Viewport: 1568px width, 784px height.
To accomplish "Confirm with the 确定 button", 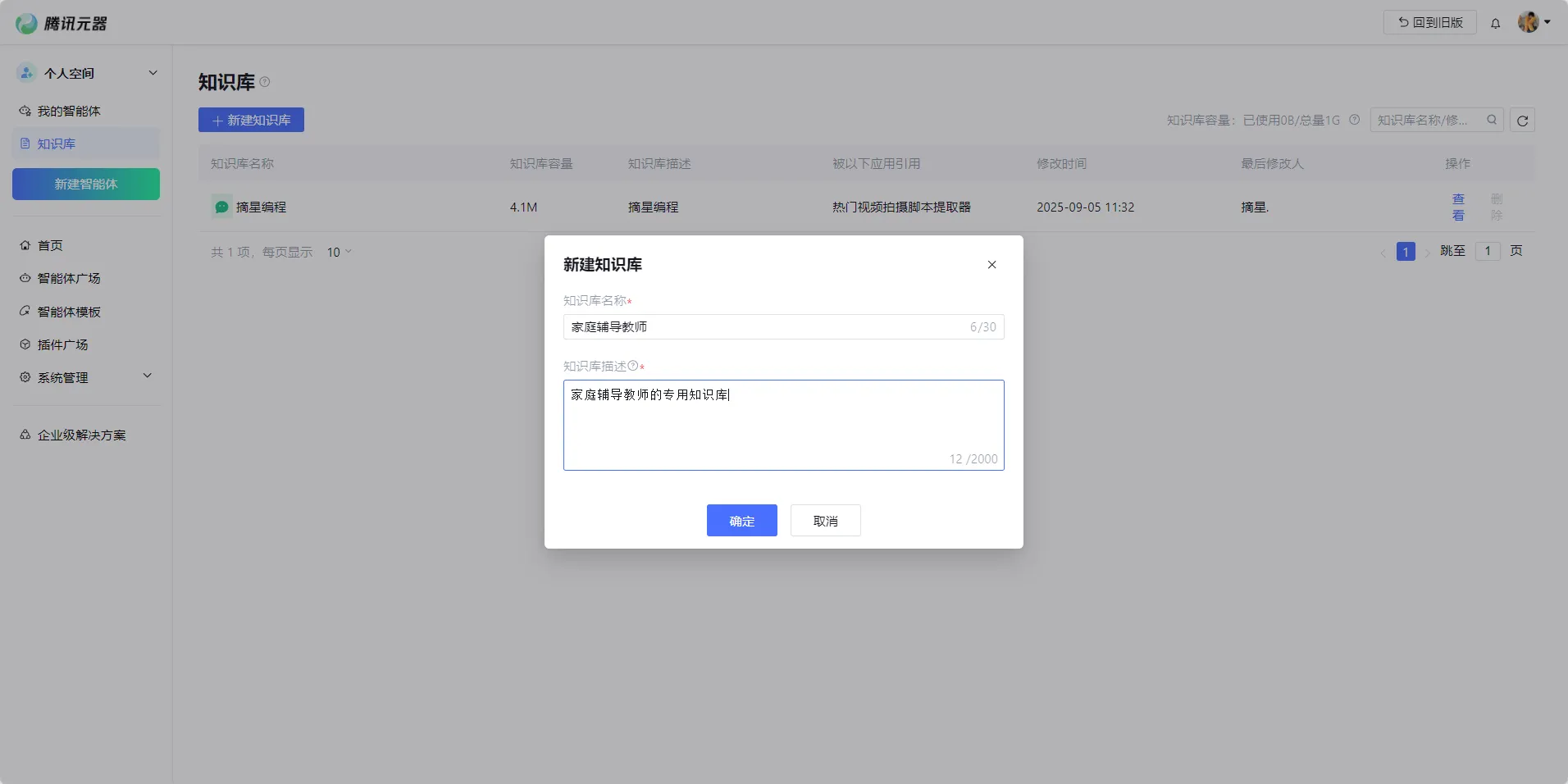I will tap(741, 521).
